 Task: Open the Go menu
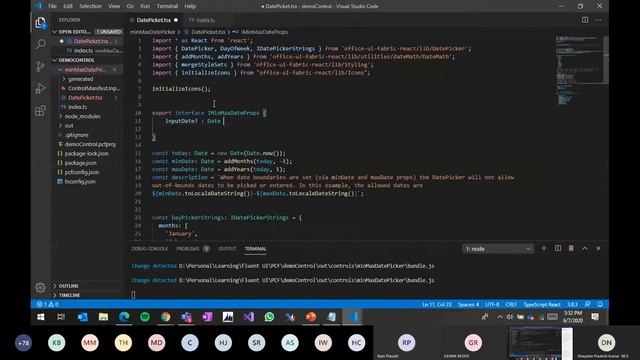pos(130,6)
